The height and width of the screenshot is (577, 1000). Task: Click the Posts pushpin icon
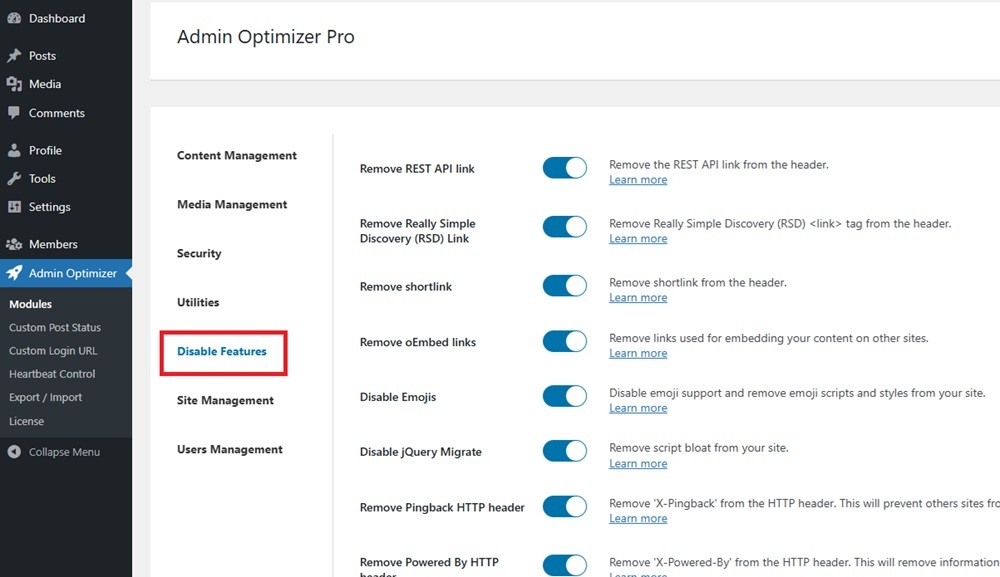14,56
